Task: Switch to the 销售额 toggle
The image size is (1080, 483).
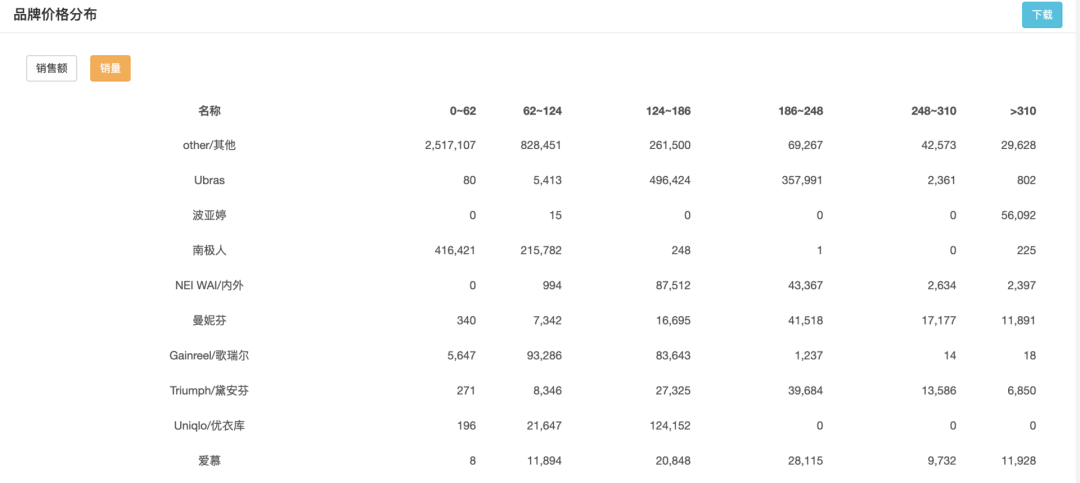Action: (x=51, y=68)
